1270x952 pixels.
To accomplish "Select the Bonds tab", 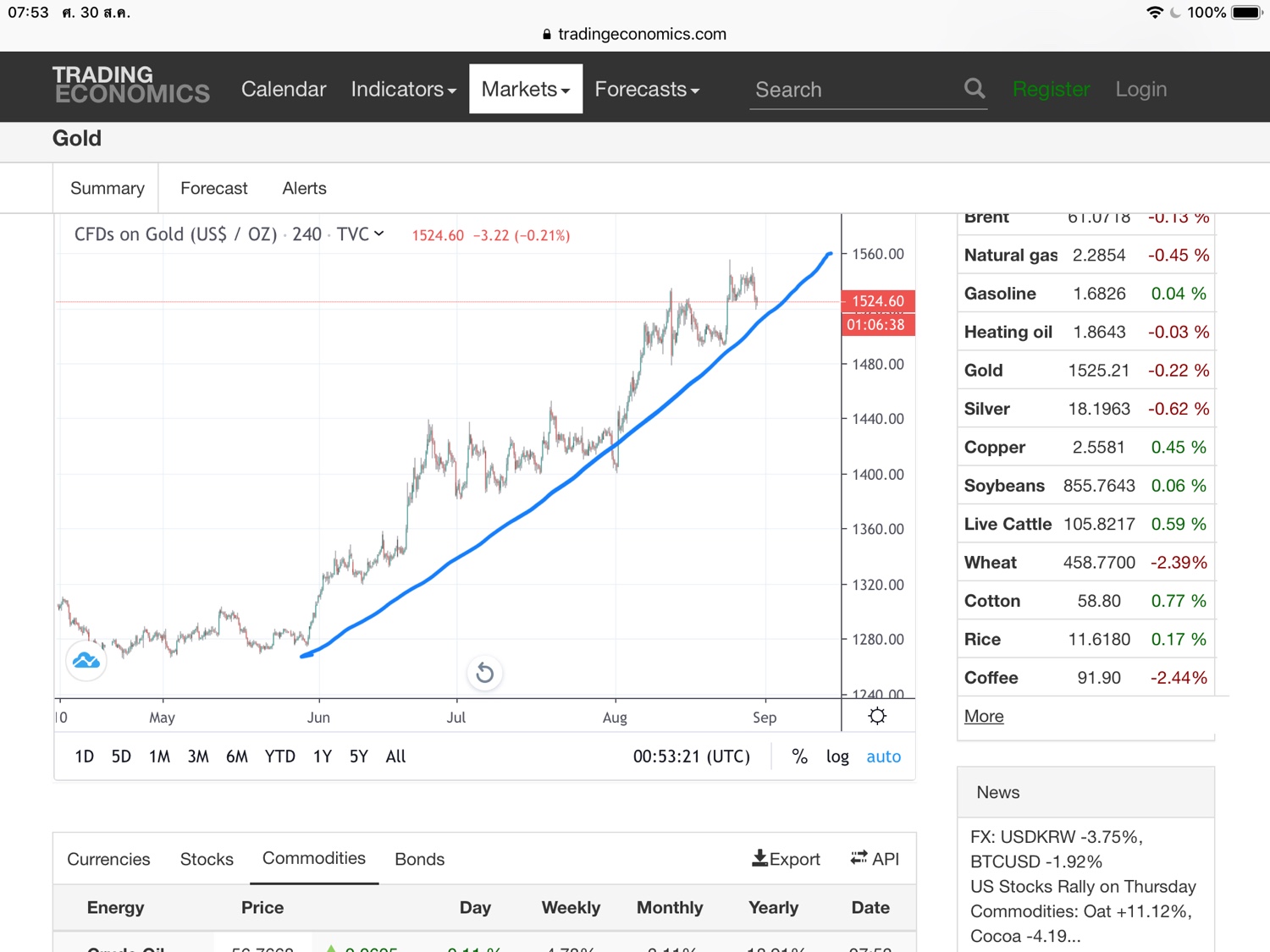I will coord(419,859).
